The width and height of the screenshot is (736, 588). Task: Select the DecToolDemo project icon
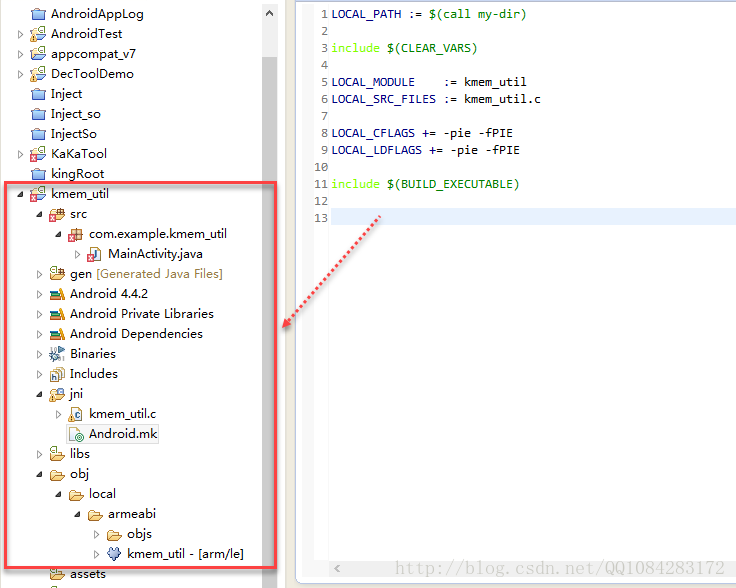click(x=38, y=74)
